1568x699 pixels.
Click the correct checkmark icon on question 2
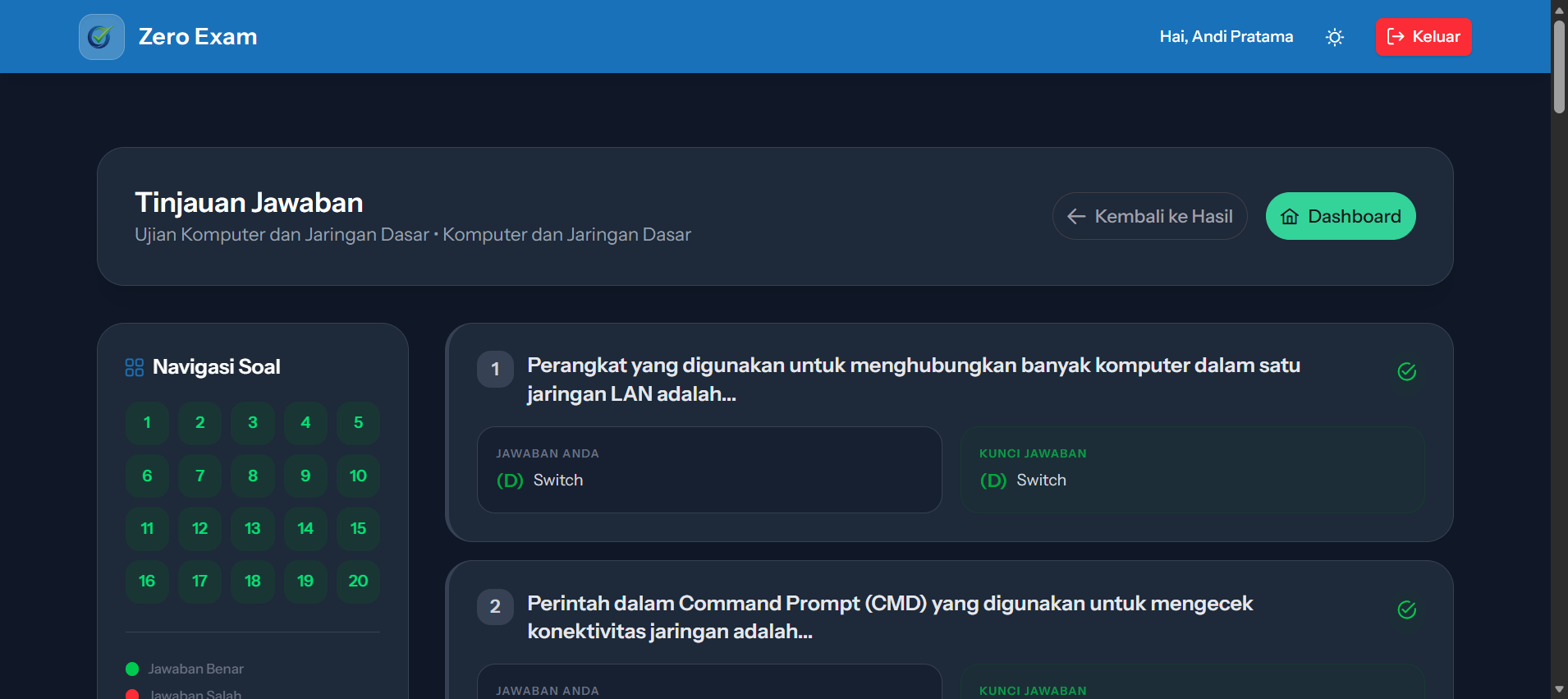[1407, 609]
